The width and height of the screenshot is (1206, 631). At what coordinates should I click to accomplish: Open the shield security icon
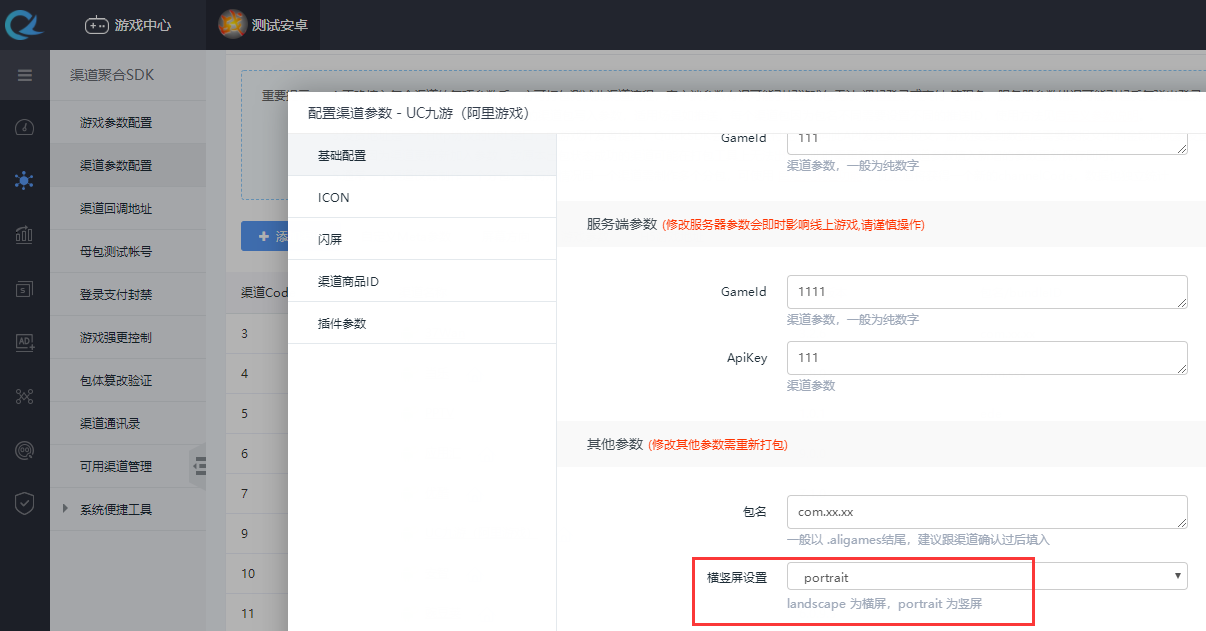click(25, 503)
